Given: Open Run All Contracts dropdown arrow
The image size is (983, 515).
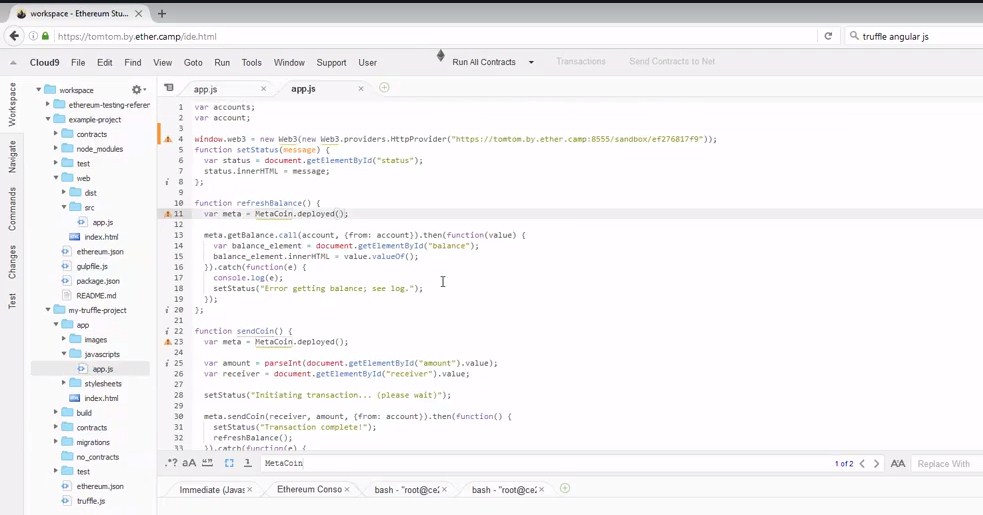Looking at the screenshot, I should pyautogui.click(x=531, y=62).
